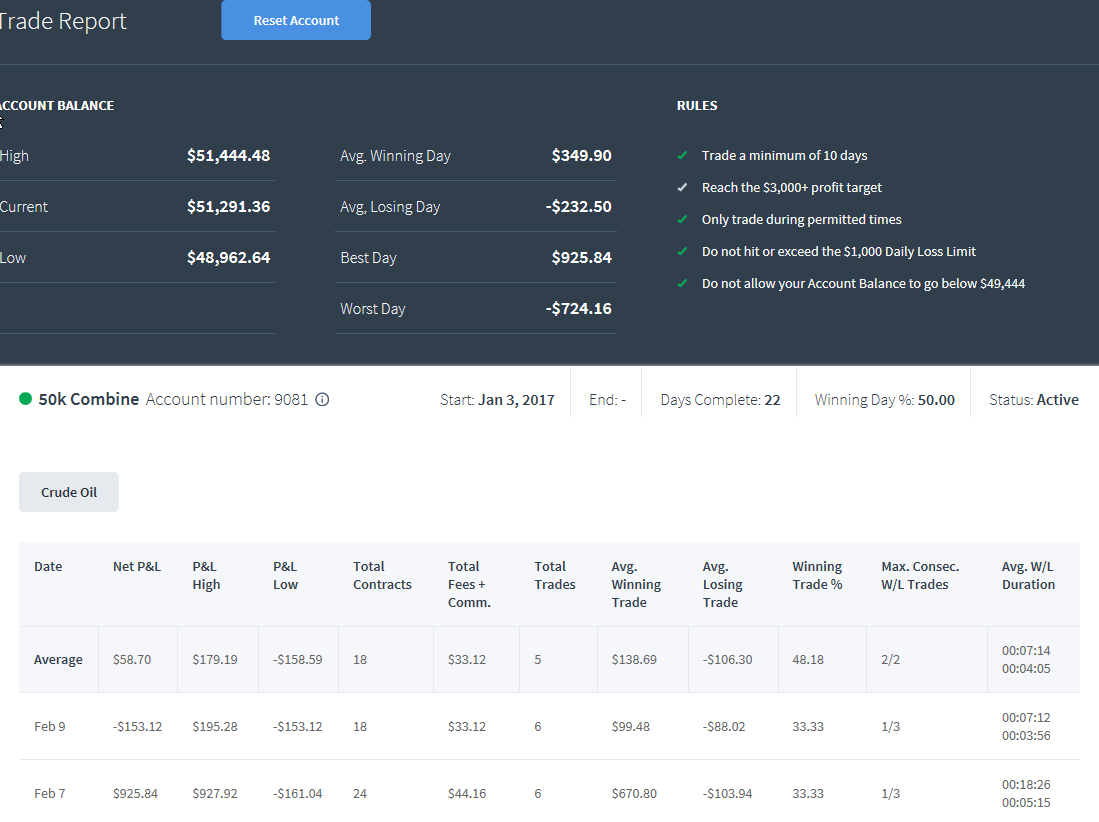Select the Feb 9 row date
The width and height of the screenshot is (1099, 822).
(x=50, y=727)
